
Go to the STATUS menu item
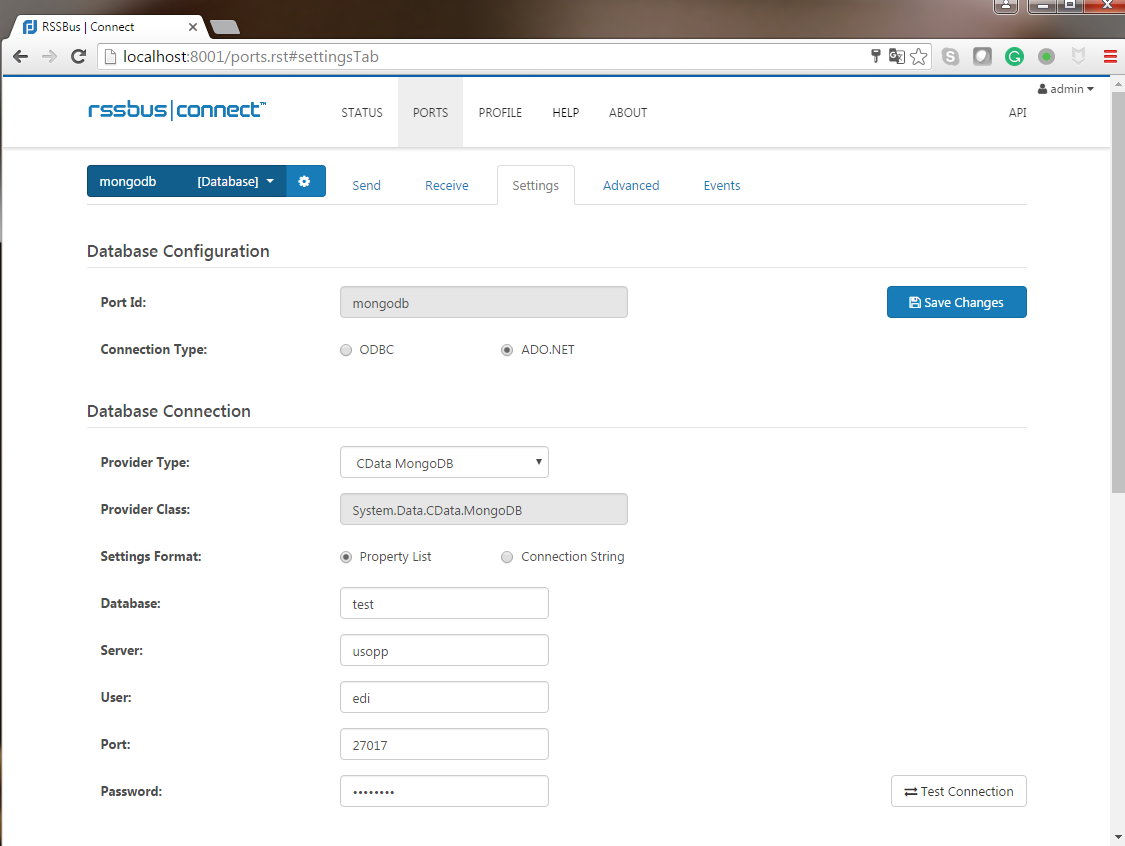[x=362, y=113]
